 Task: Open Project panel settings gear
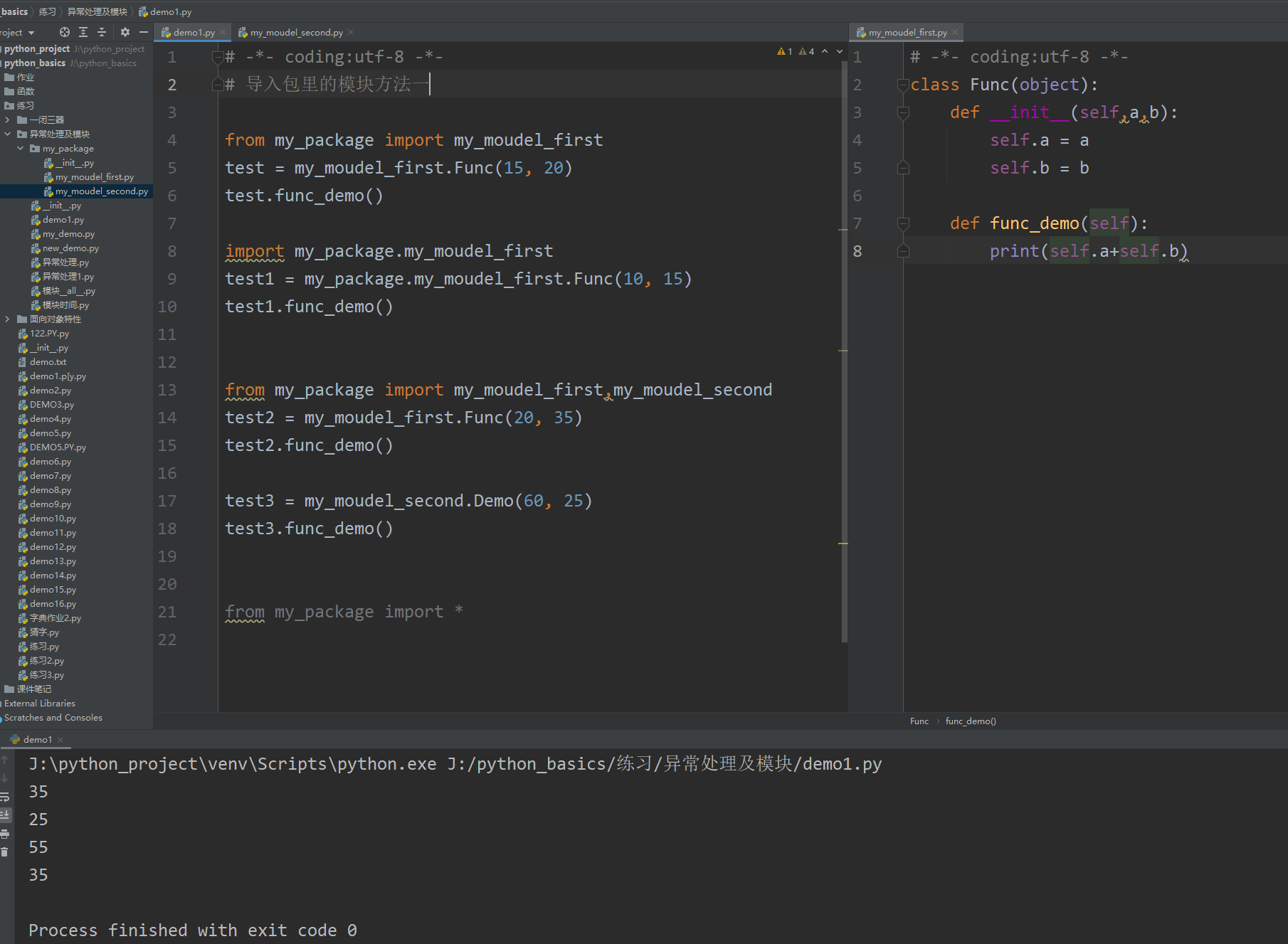(125, 32)
